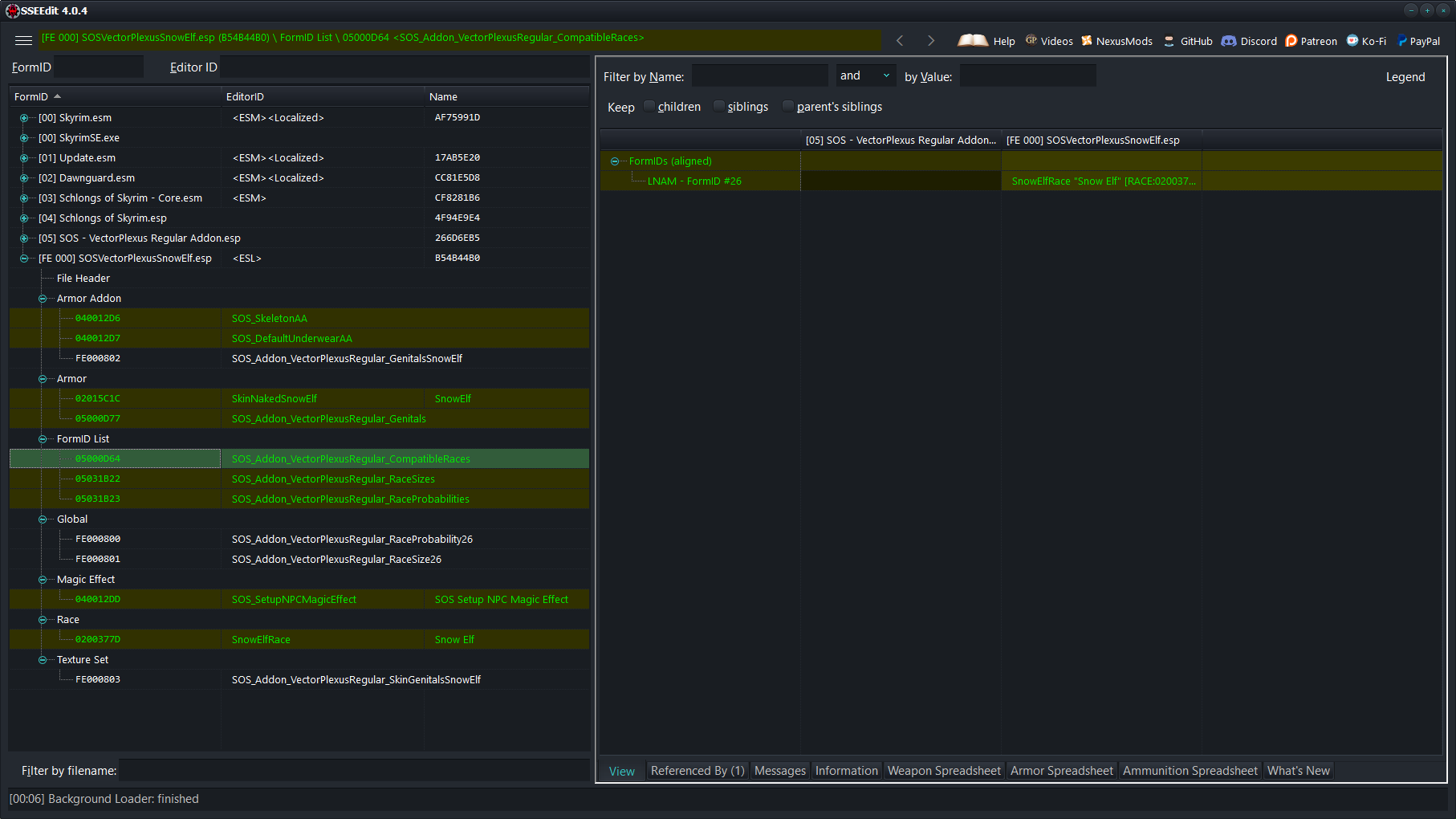Open the GitHub link icon

point(1169,41)
